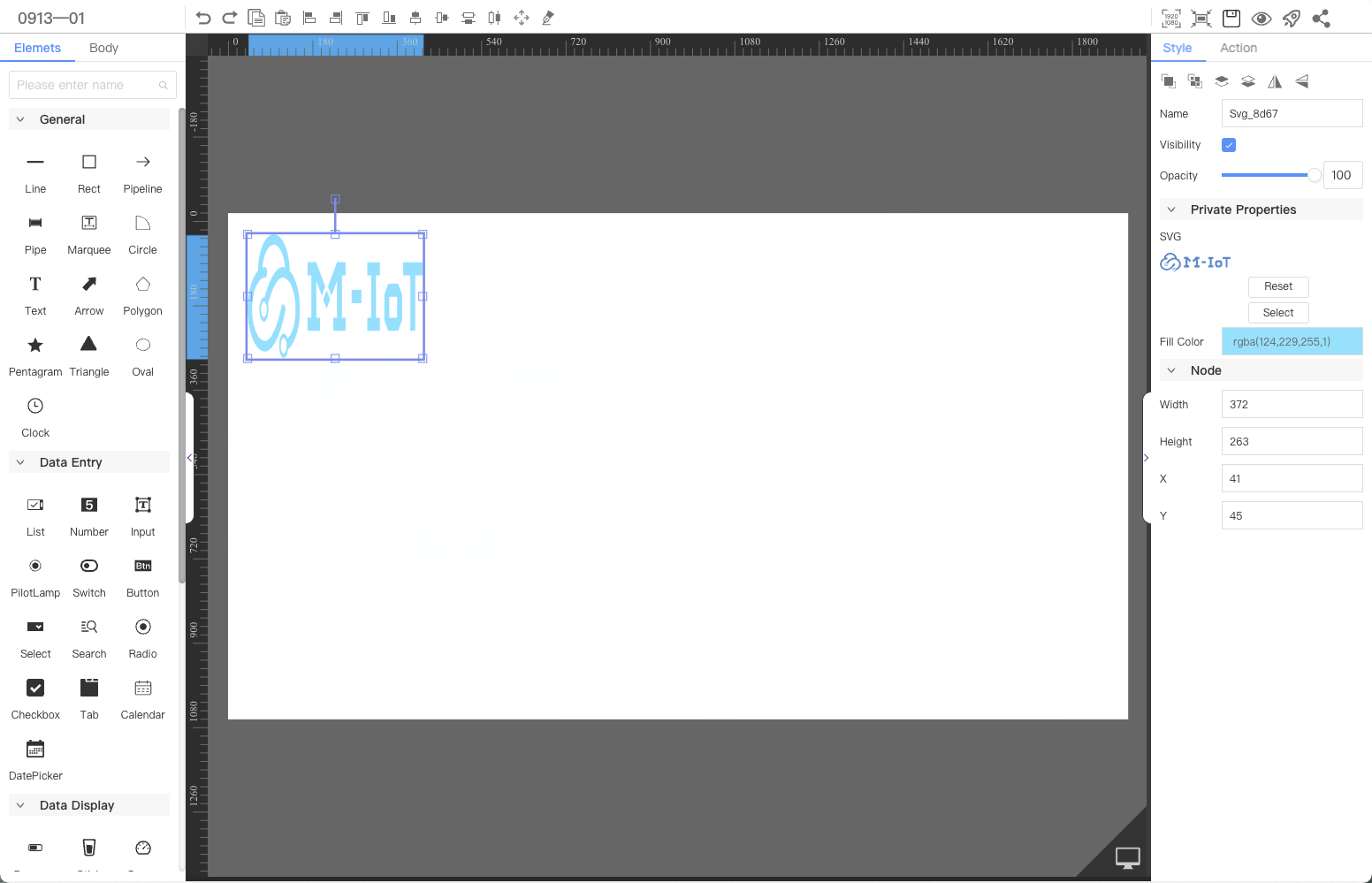Uncheck the Visibility checkbox

click(x=1228, y=144)
